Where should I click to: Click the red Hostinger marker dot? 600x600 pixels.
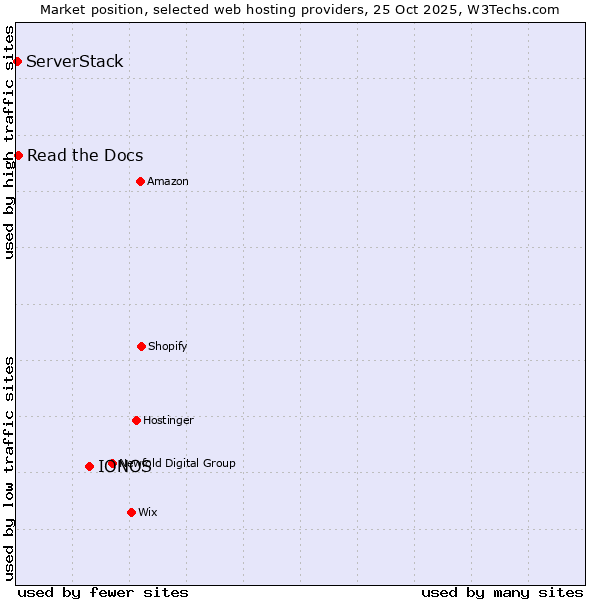coord(136,420)
